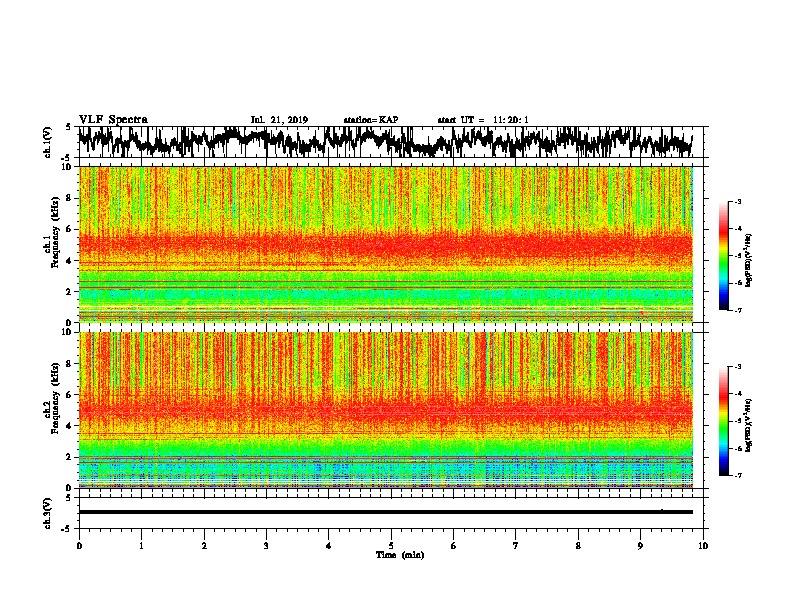Click the "2" kHz tick on ch.2 frequency axis
792x612 pixels.
[69, 457]
